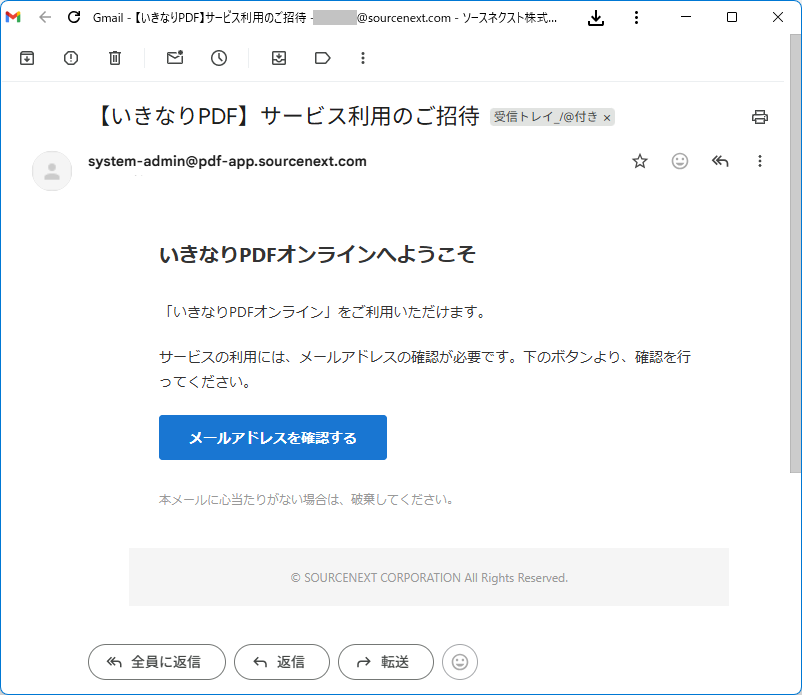The image size is (802, 695).
Task: Archive this email using the toolbar
Action: click(x=27, y=58)
